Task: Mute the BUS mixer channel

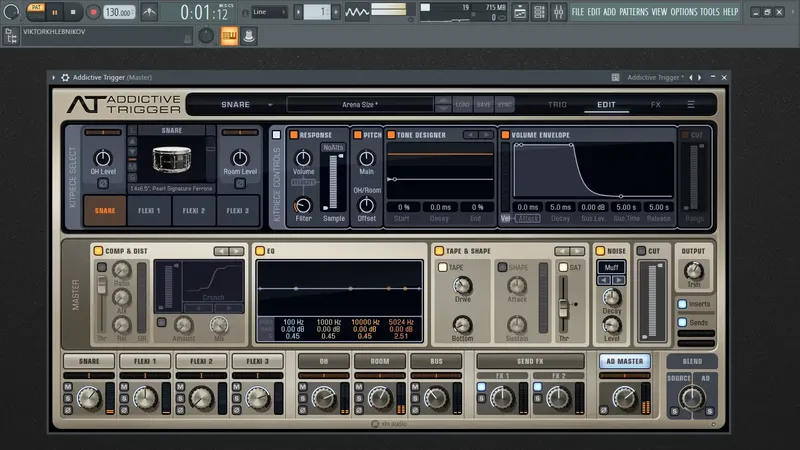Action: coord(415,387)
